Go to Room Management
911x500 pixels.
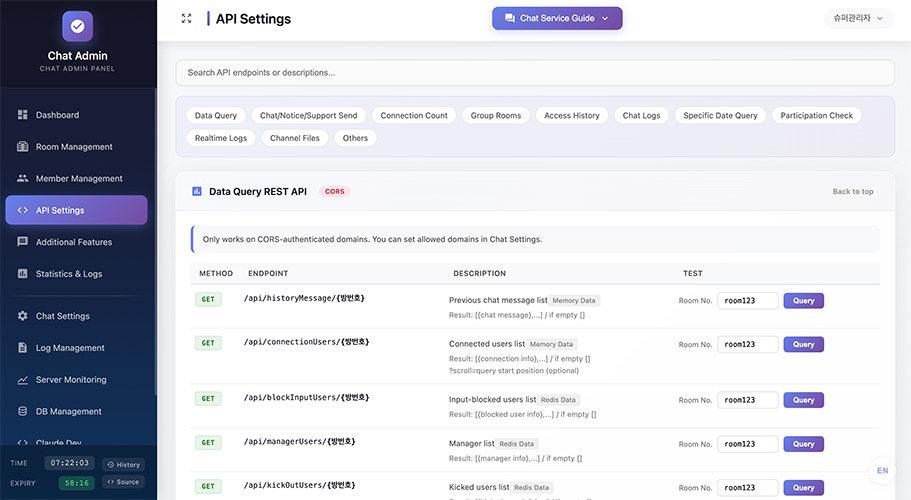tap(76, 147)
